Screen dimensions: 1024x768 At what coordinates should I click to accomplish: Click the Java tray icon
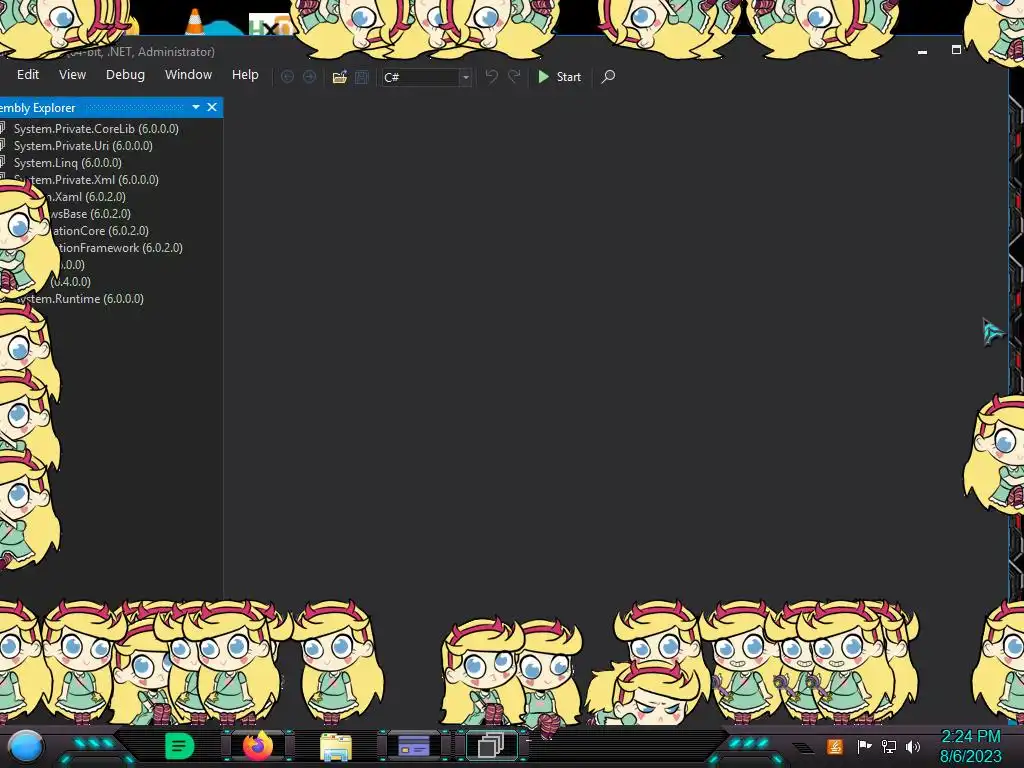pos(835,746)
